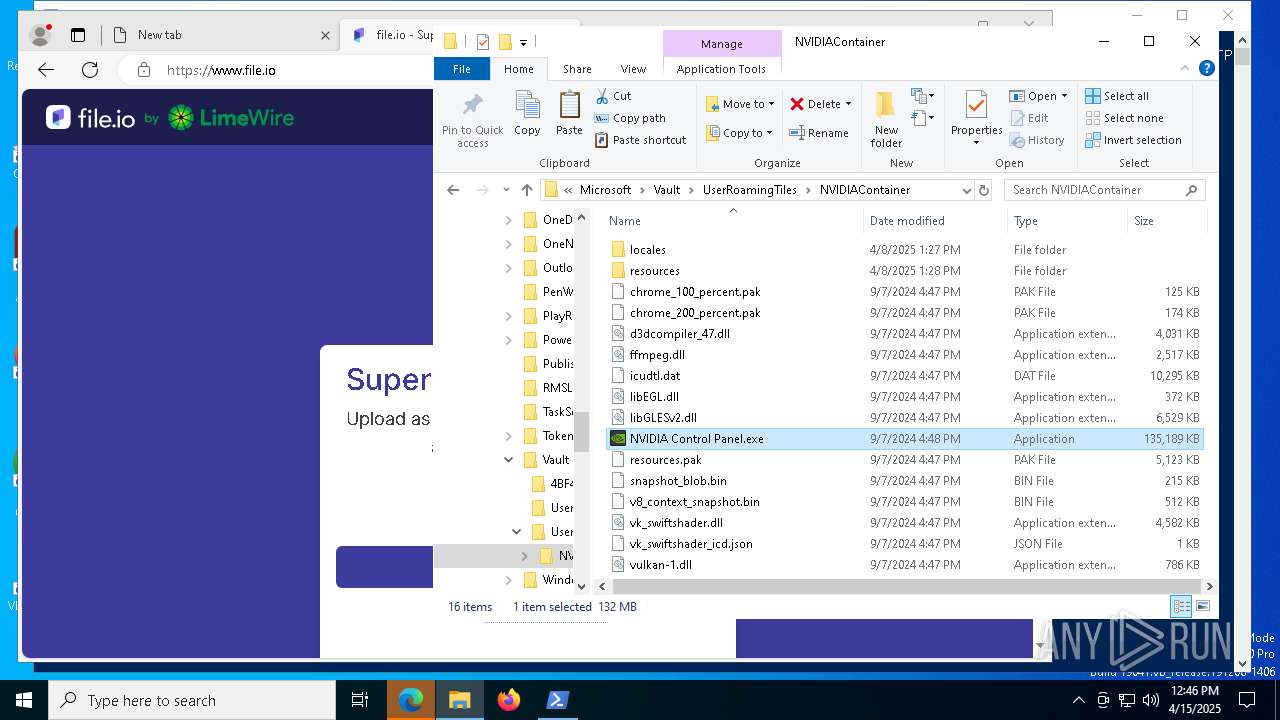Switch to the Share ribbon tab

click(577, 69)
